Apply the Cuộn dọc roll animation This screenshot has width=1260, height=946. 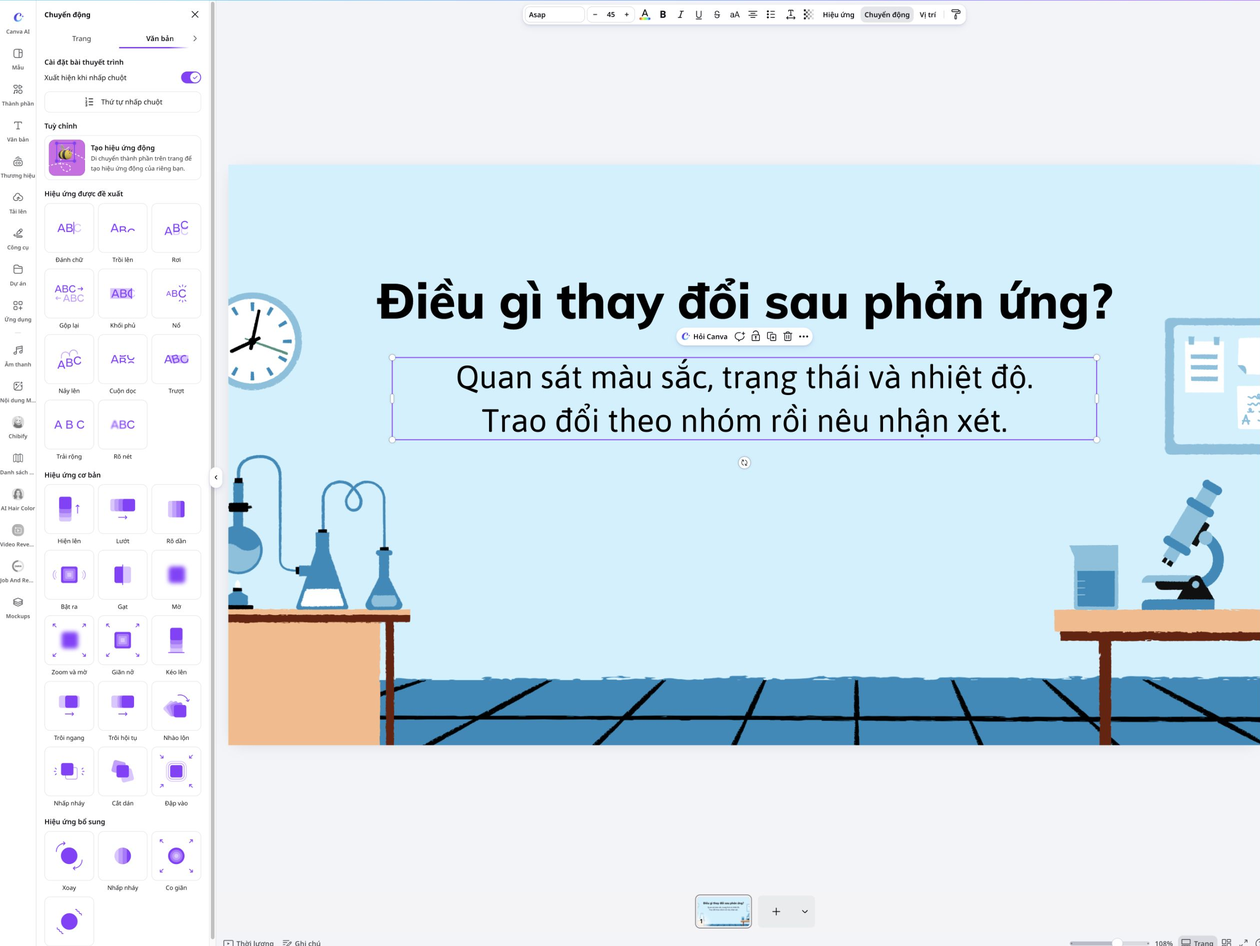pos(123,360)
